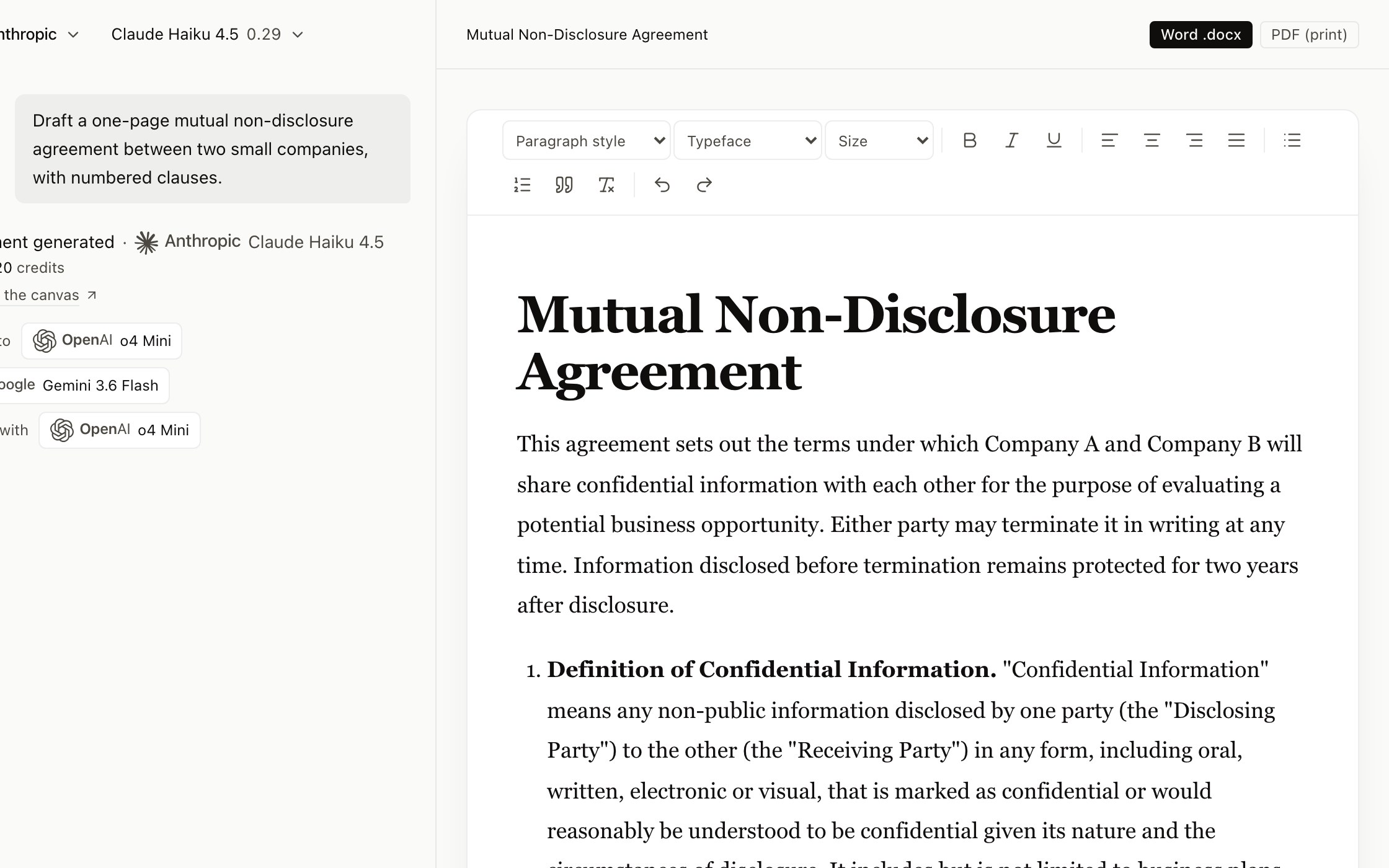Toggle bold formatting
Image resolution: width=1389 pixels, height=868 pixels.
pyautogui.click(x=970, y=141)
